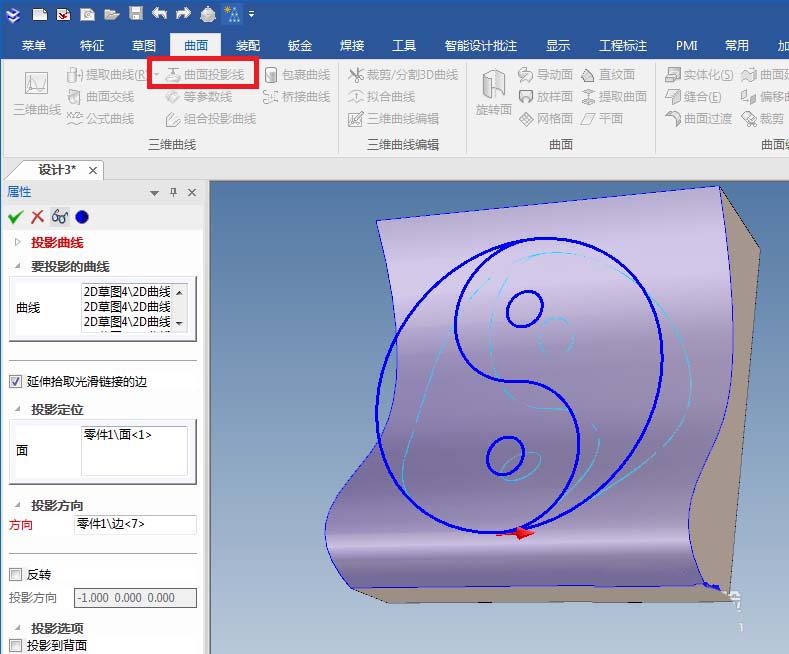Click the 曲面过渡 tool
The width and height of the screenshot is (789, 654).
(x=698, y=119)
